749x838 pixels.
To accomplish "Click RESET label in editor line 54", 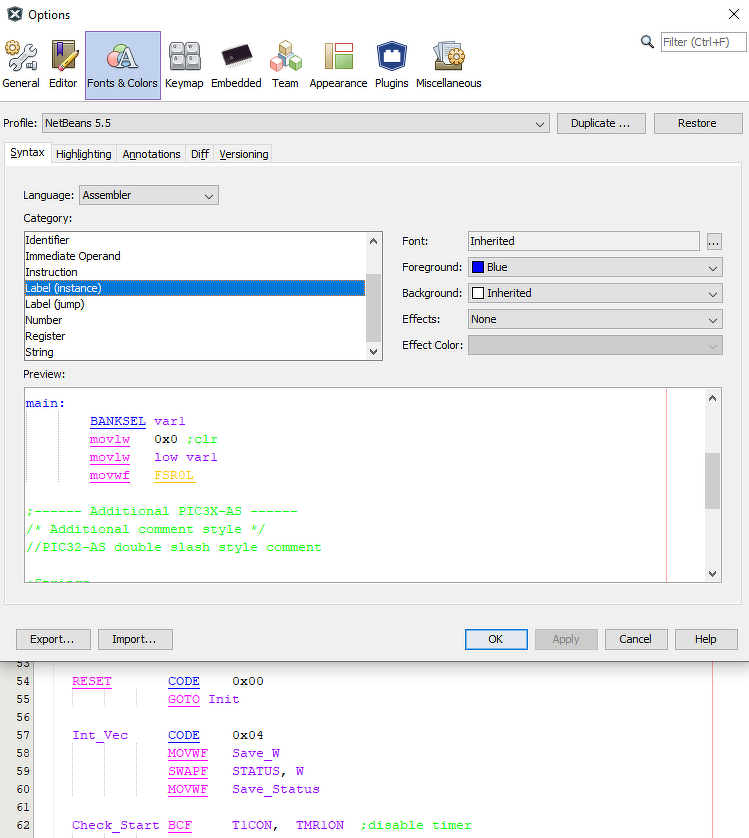I will click(92, 681).
